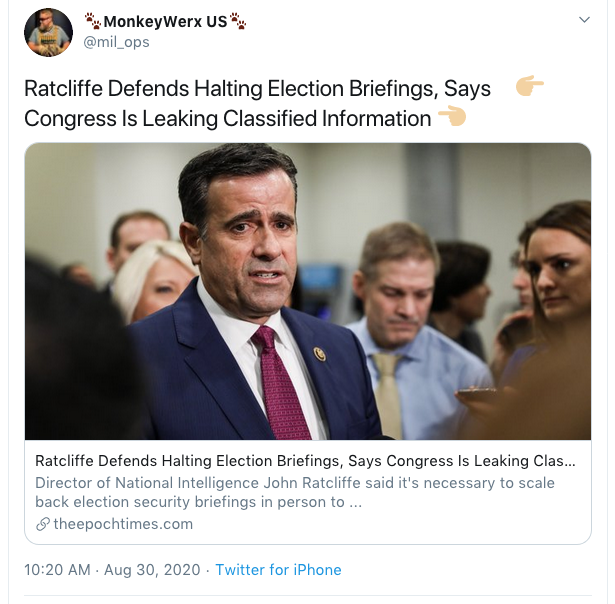The height and width of the screenshot is (604, 615).
Task: Click pointing hand emoji after "Information"
Action: [x=451, y=117]
